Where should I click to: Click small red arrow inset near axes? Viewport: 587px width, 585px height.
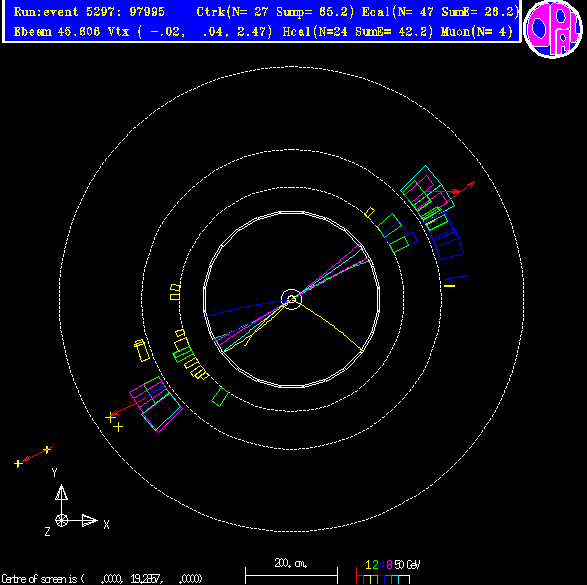pos(37,454)
